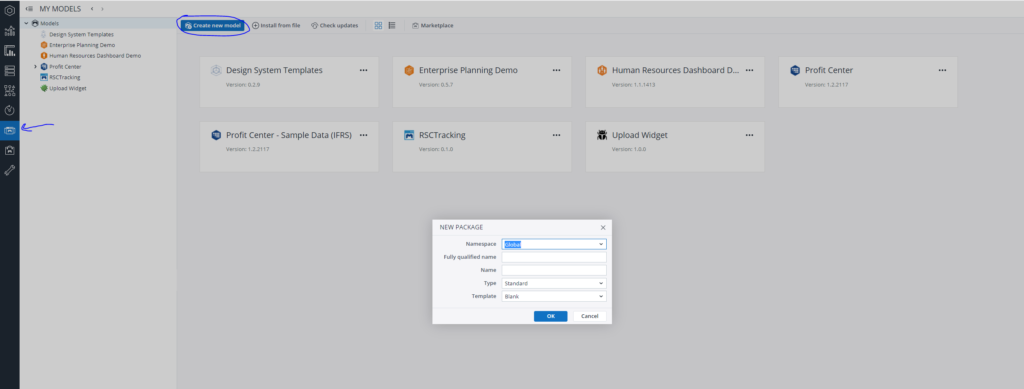The width and height of the screenshot is (1024, 389).
Task: Open the Enterprise Planning Demo card title
Action: [468, 70]
